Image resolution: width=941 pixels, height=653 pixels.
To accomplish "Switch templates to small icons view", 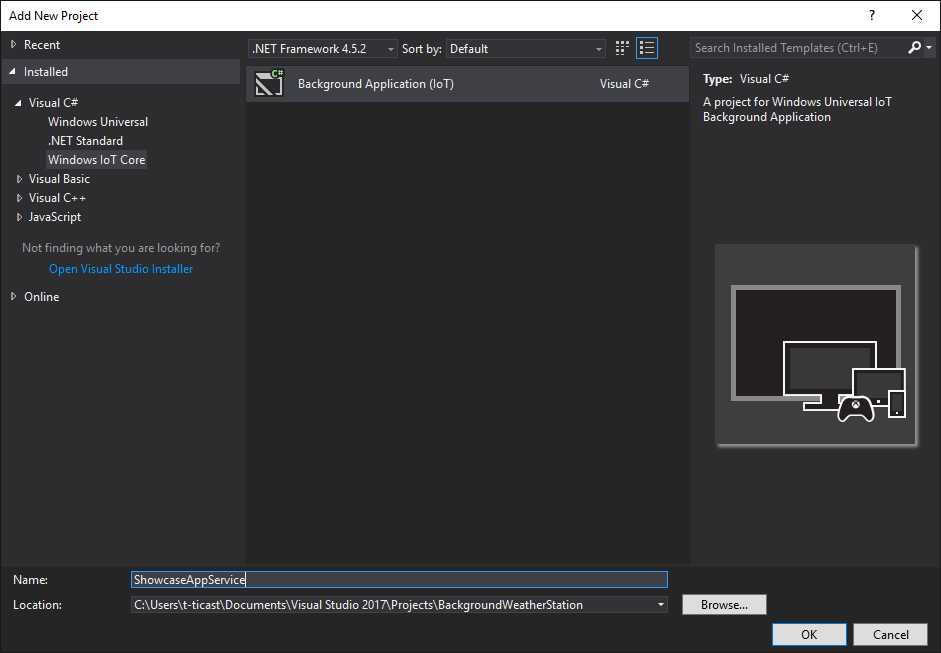I will point(621,47).
